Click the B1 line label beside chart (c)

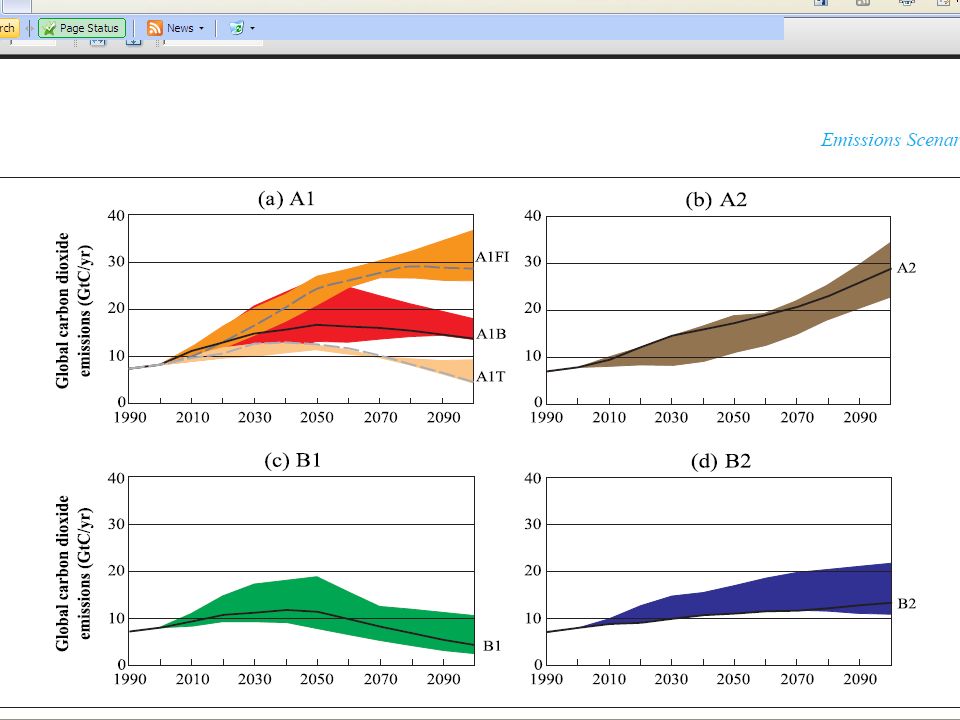[492, 646]
